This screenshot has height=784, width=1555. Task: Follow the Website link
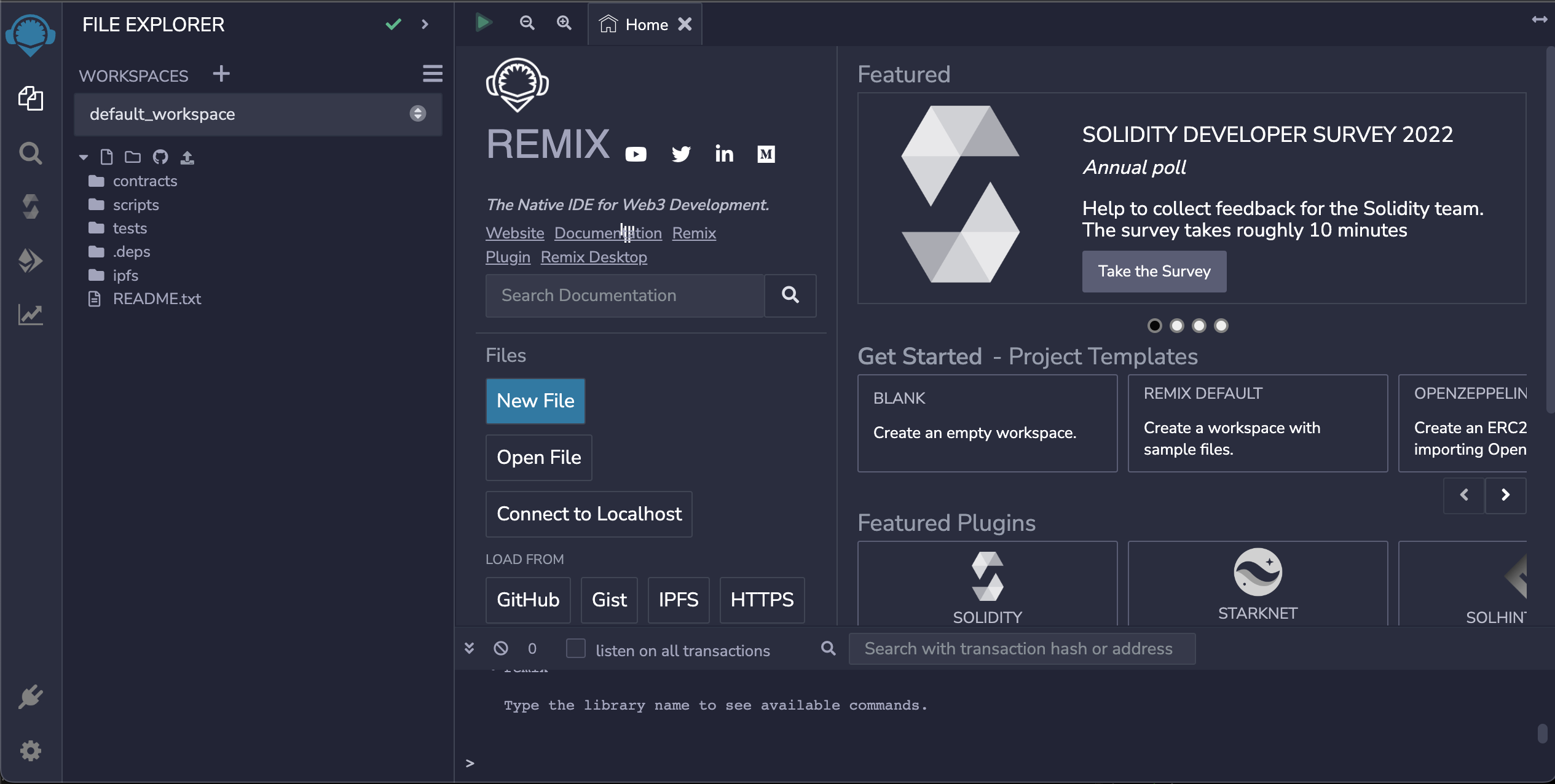514,233
